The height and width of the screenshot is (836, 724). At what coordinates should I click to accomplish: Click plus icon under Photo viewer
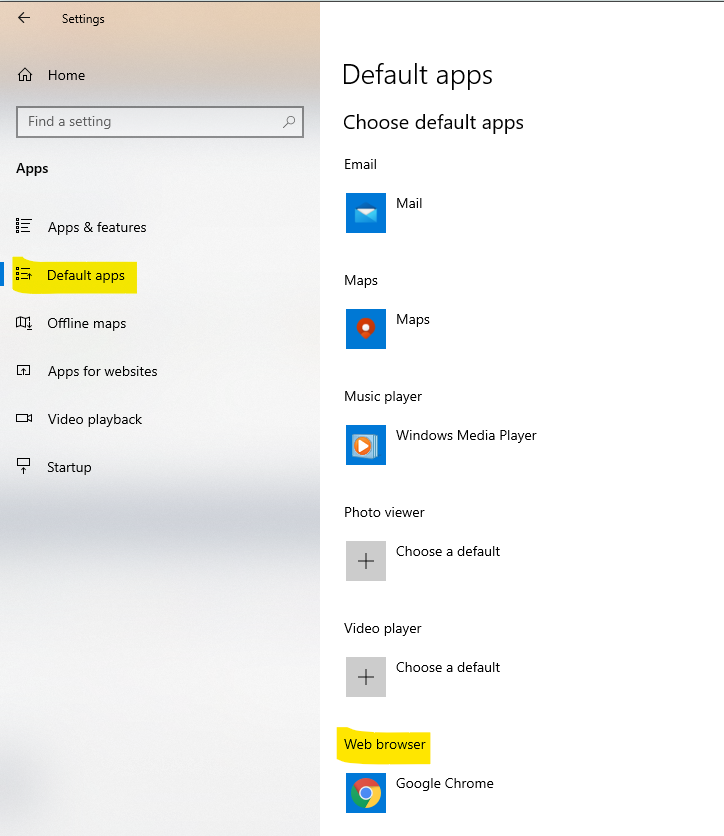click(366, 561)
